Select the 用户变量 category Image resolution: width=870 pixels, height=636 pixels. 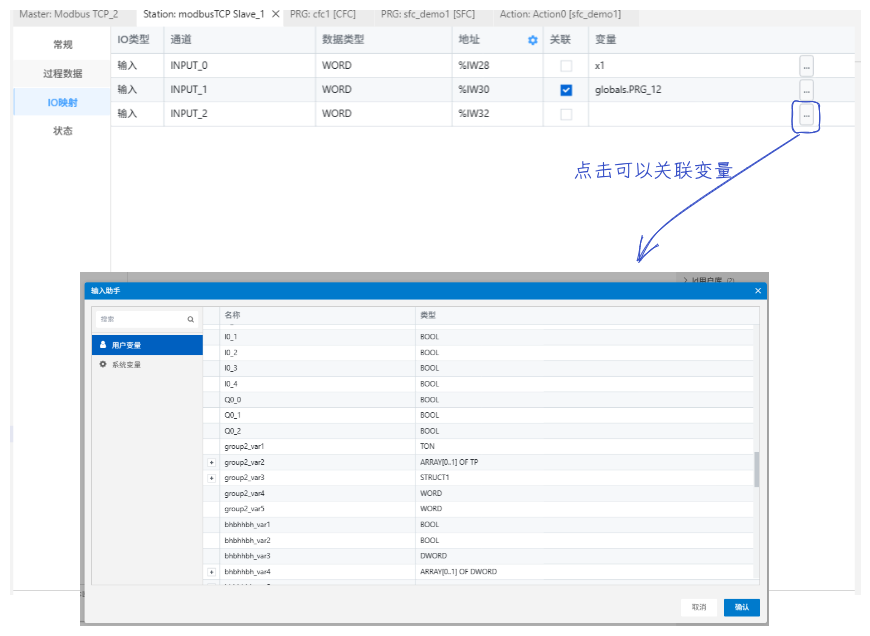pos(147,345)
